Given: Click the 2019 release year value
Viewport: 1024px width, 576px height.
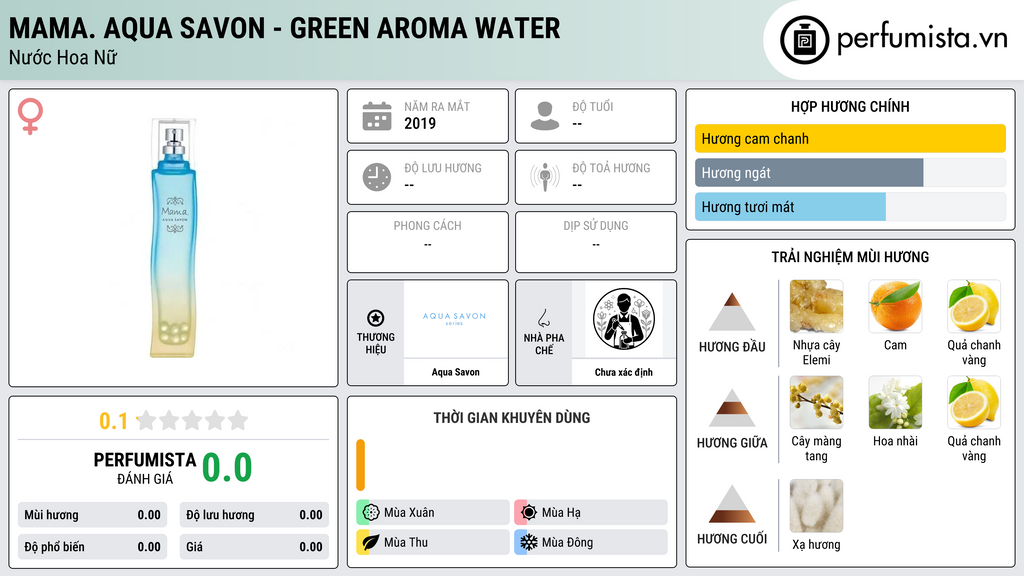Looking at the screenshot, I should point(420,123).
